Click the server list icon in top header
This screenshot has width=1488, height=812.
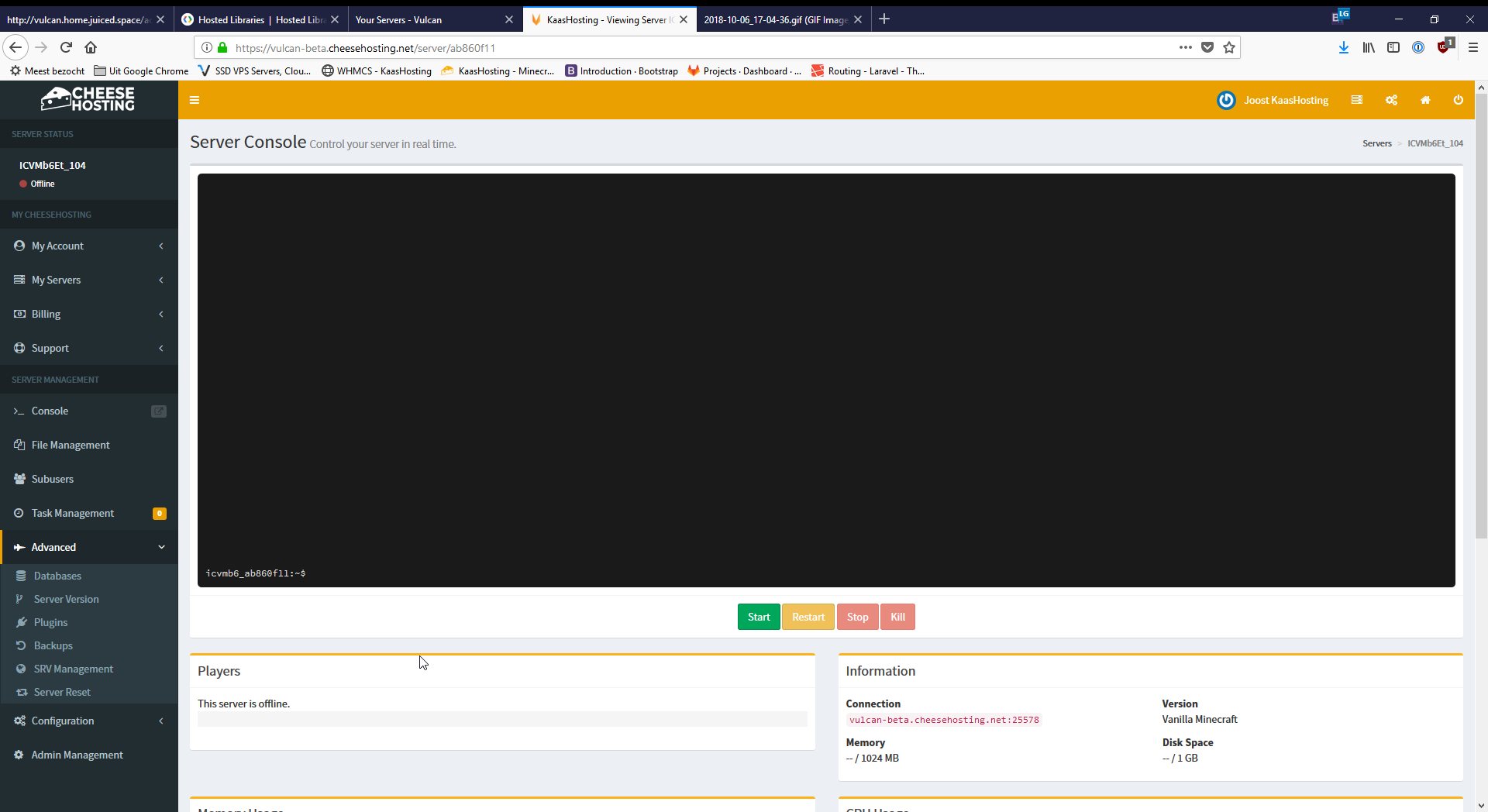click(x=1356, y=100)
